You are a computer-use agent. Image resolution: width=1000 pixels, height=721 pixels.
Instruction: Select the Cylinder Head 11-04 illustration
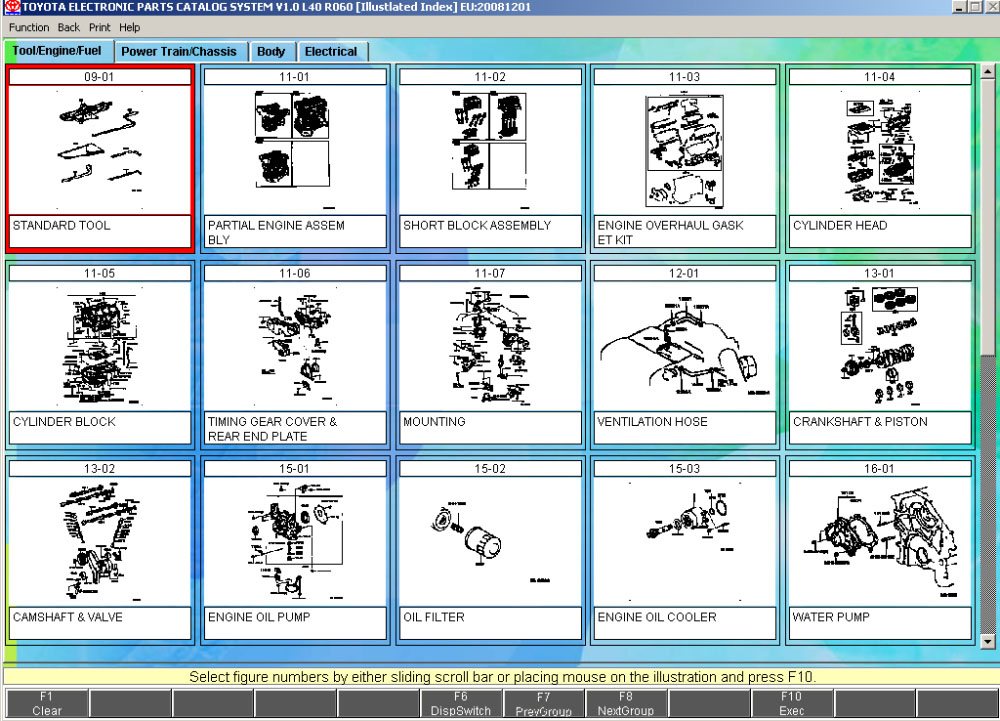[879, 149]
